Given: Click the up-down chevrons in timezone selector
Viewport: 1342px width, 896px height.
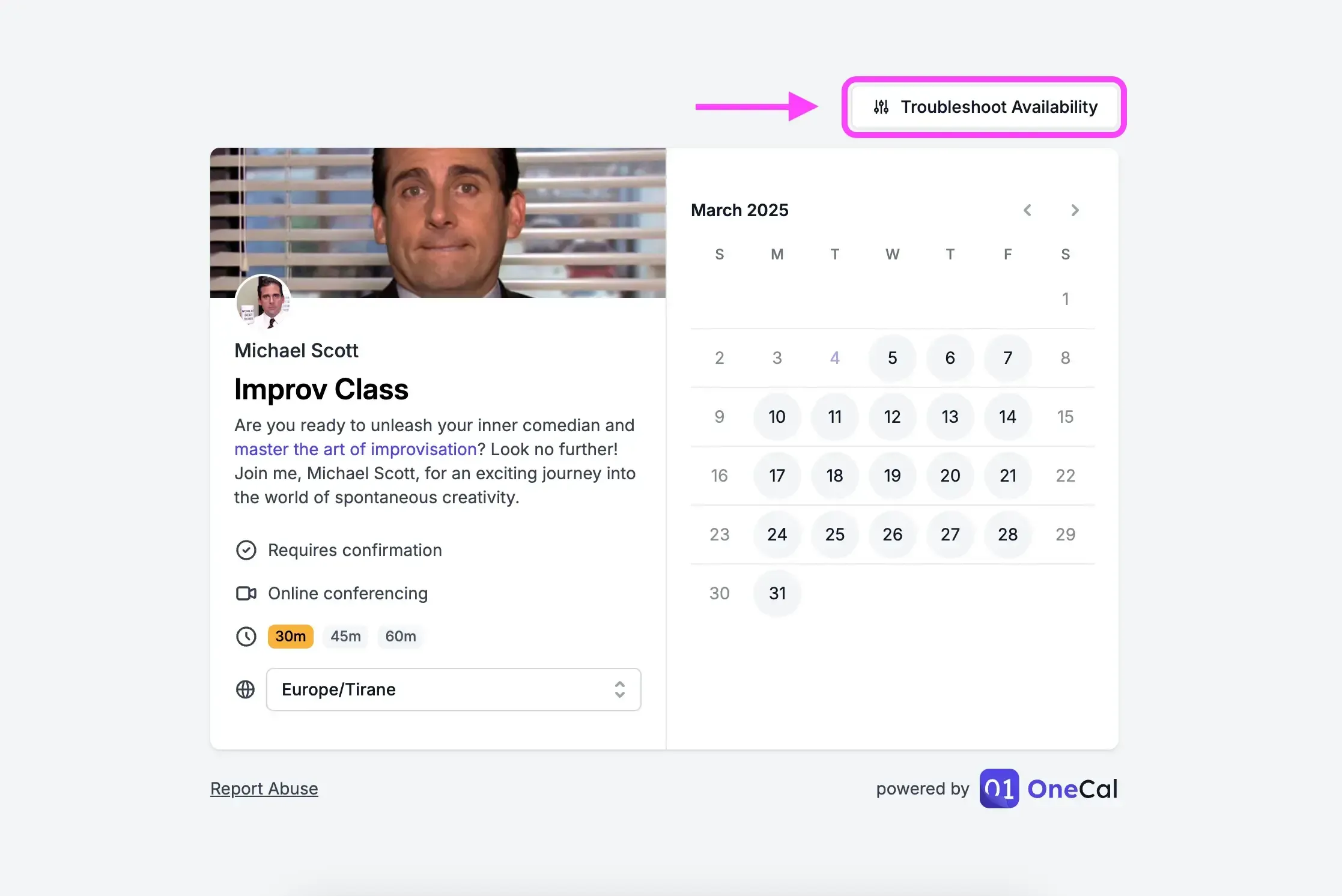Looking at the screenshot, I should click(619, 689).
